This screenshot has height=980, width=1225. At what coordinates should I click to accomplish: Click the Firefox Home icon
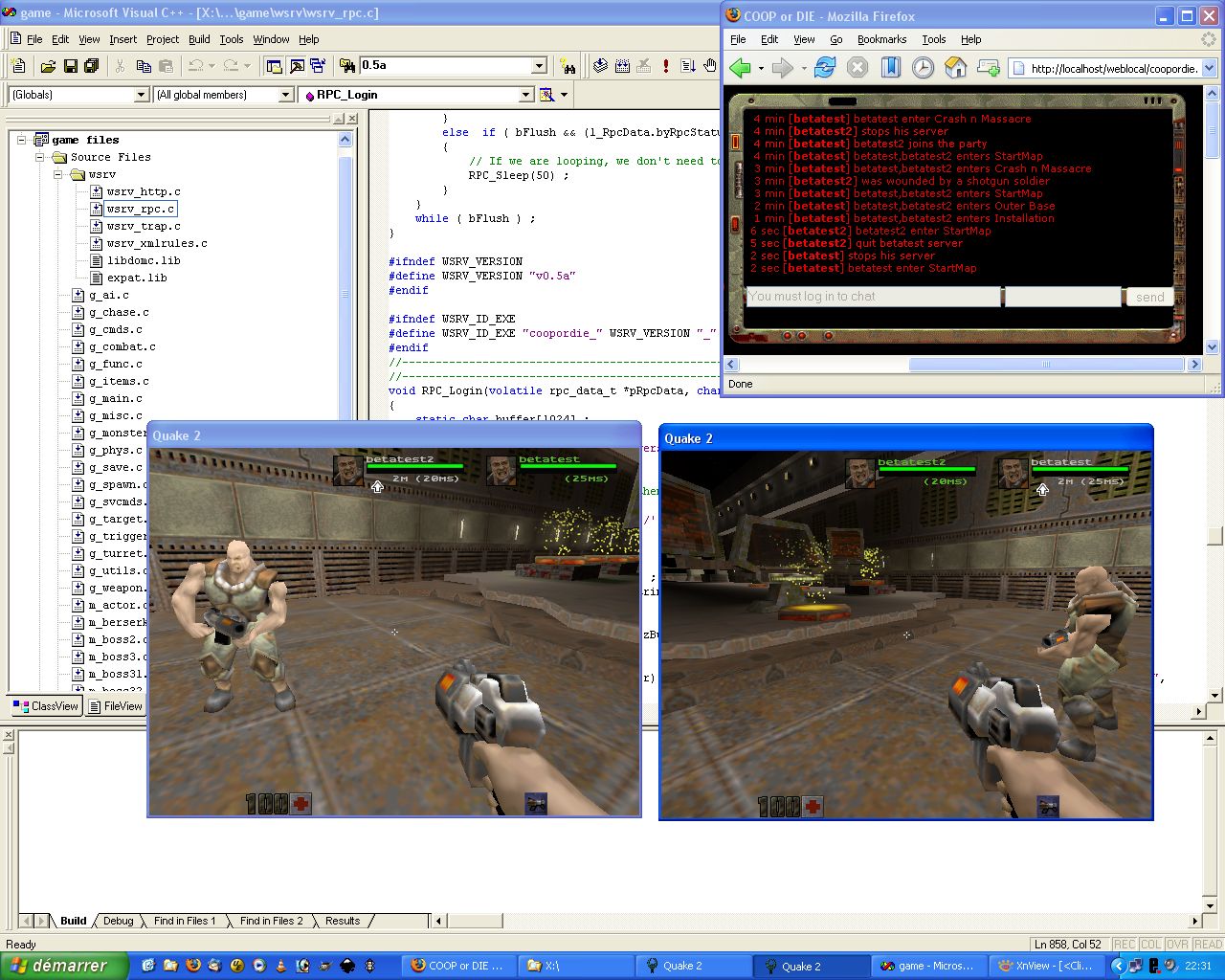[x=955, y=67]
